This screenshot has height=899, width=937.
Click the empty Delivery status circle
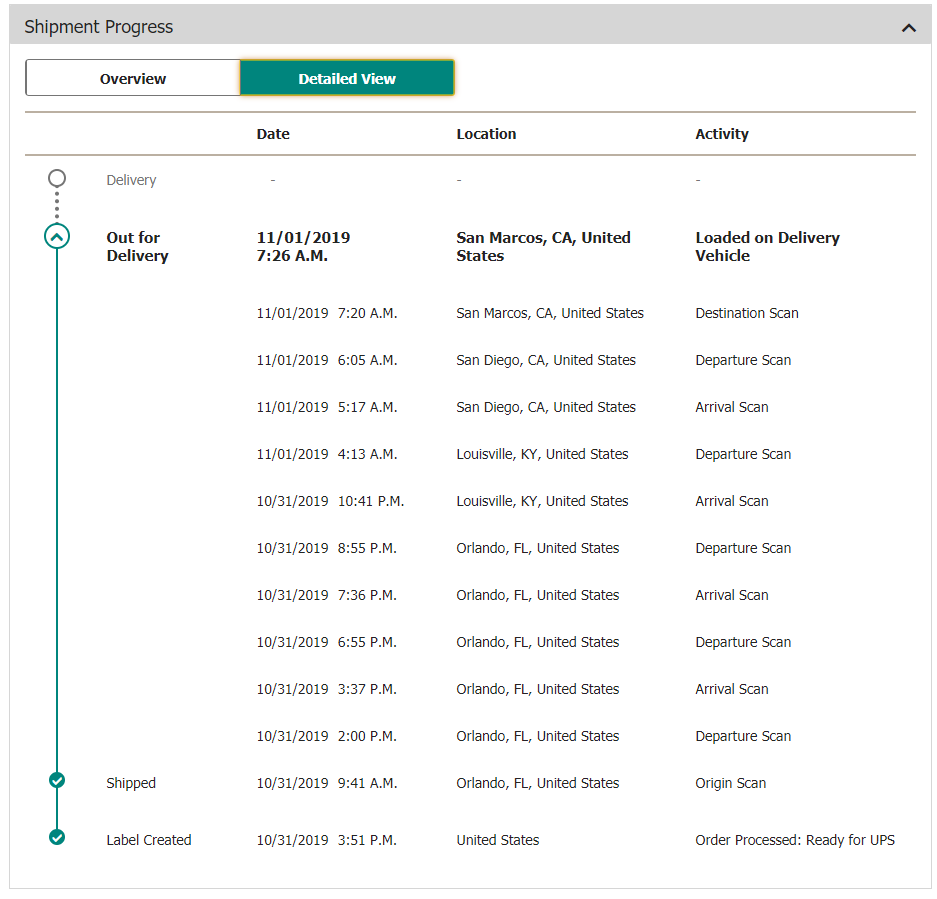pyautogui.click(x=57, y=178)
